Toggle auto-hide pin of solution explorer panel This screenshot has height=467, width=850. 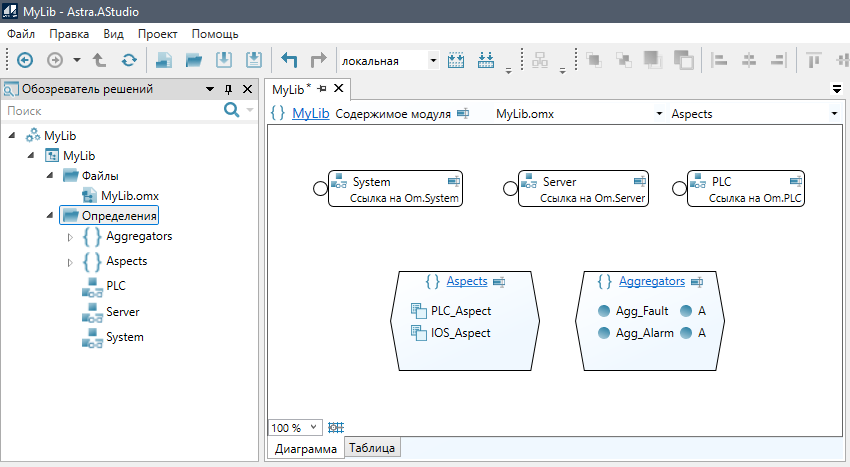(228, 89)
